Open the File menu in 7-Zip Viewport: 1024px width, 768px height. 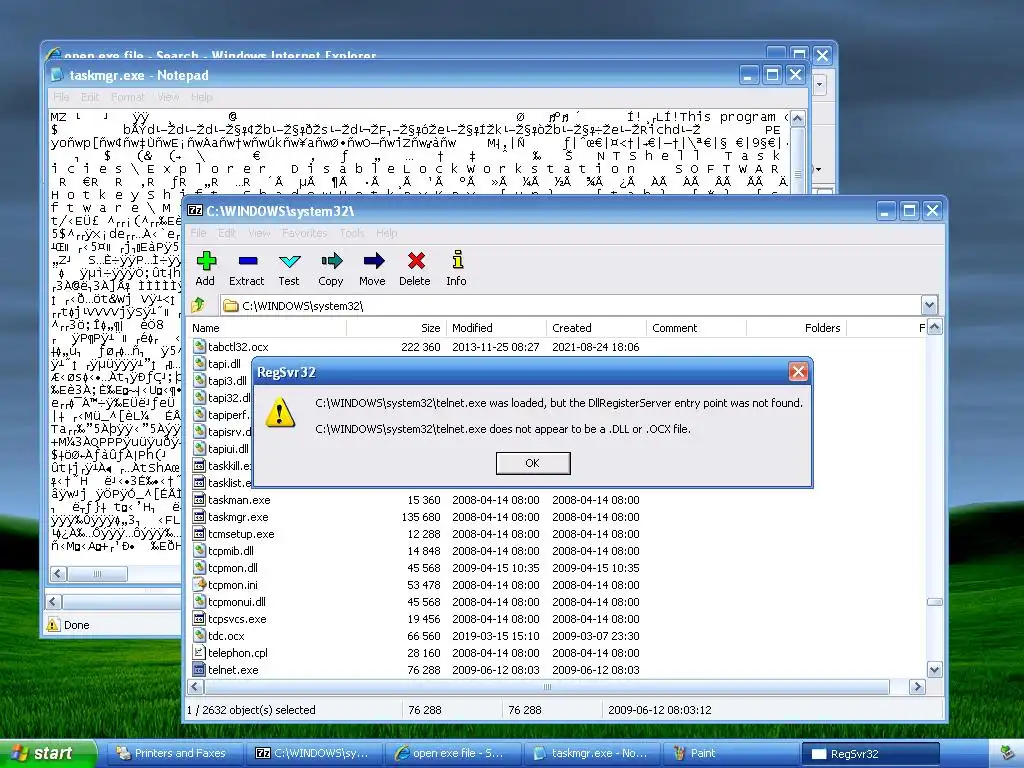click(x=199, y=233)
